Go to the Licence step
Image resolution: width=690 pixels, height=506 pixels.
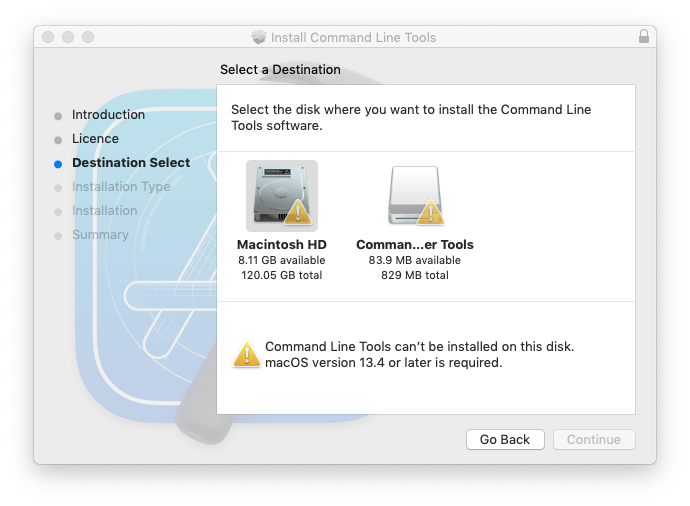[x=95, y=139]
